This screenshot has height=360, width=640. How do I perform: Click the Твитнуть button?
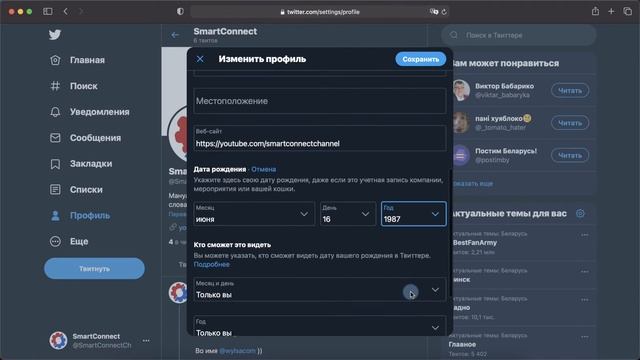point(94,269)
